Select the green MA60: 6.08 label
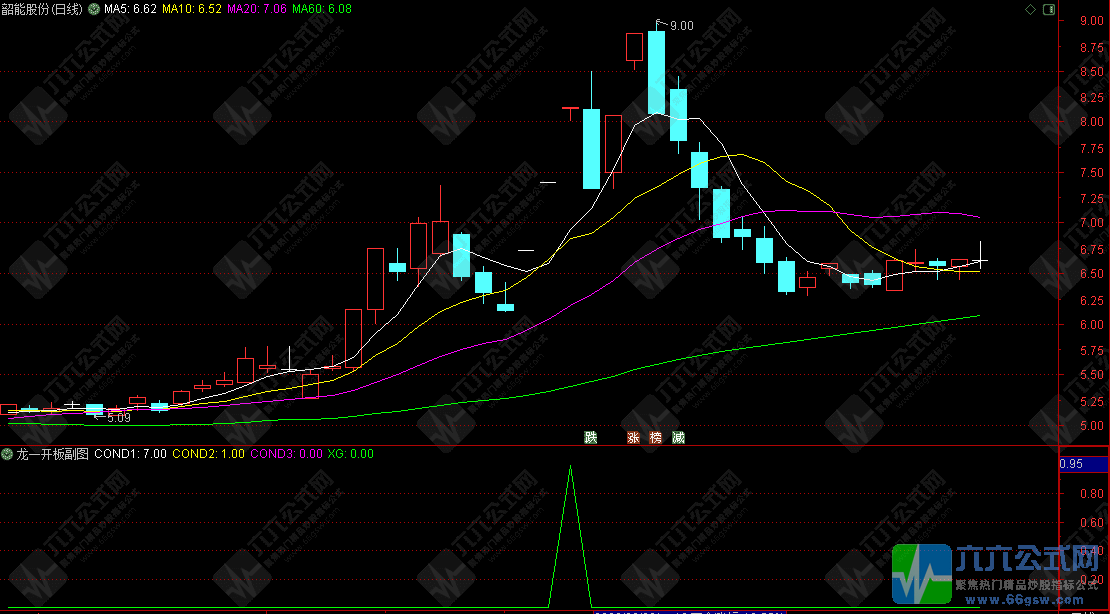This screenshot has width=1110, height=614. (x=320, y=8)
